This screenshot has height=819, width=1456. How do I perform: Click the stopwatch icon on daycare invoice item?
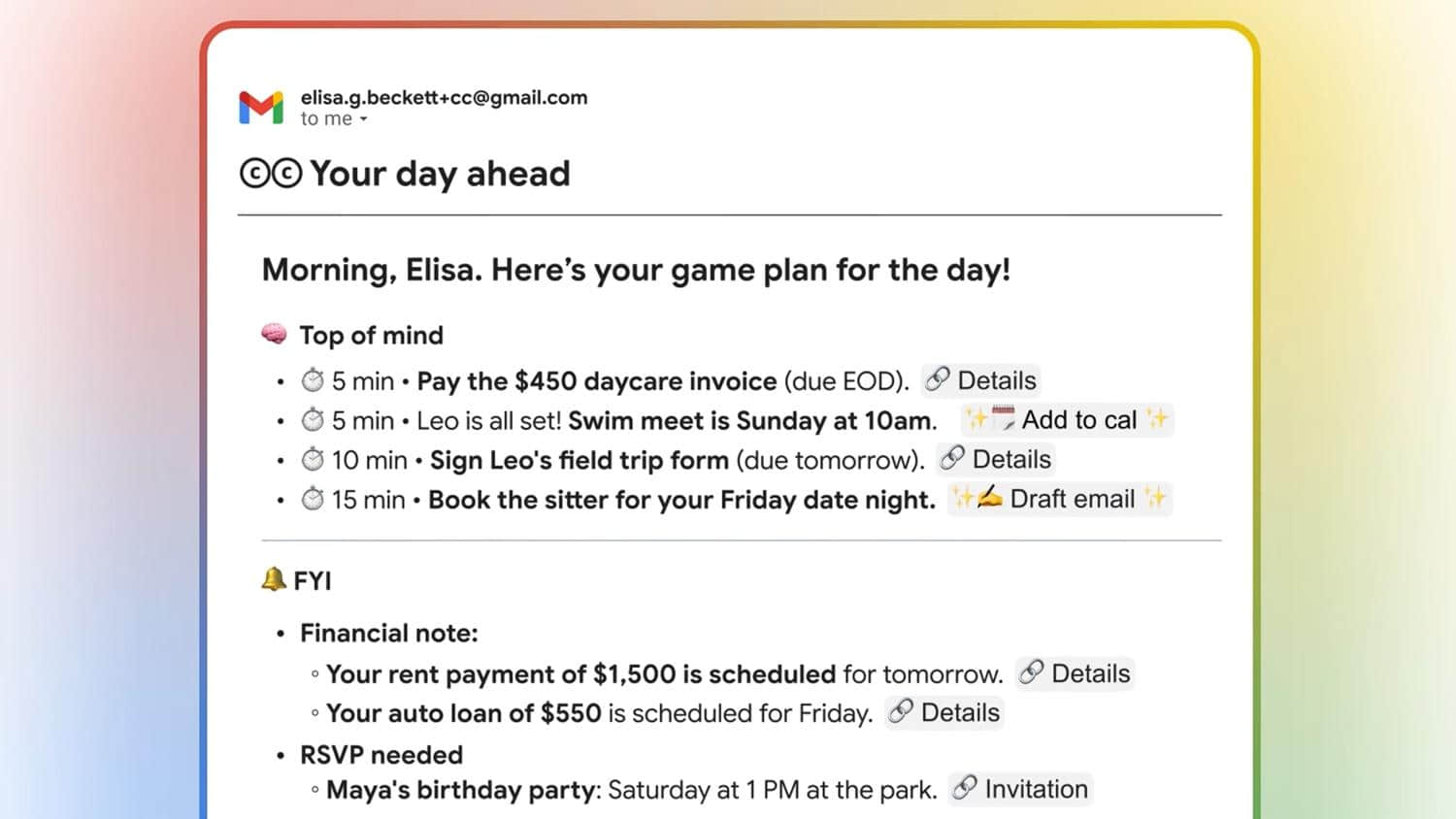pos(313,380)
